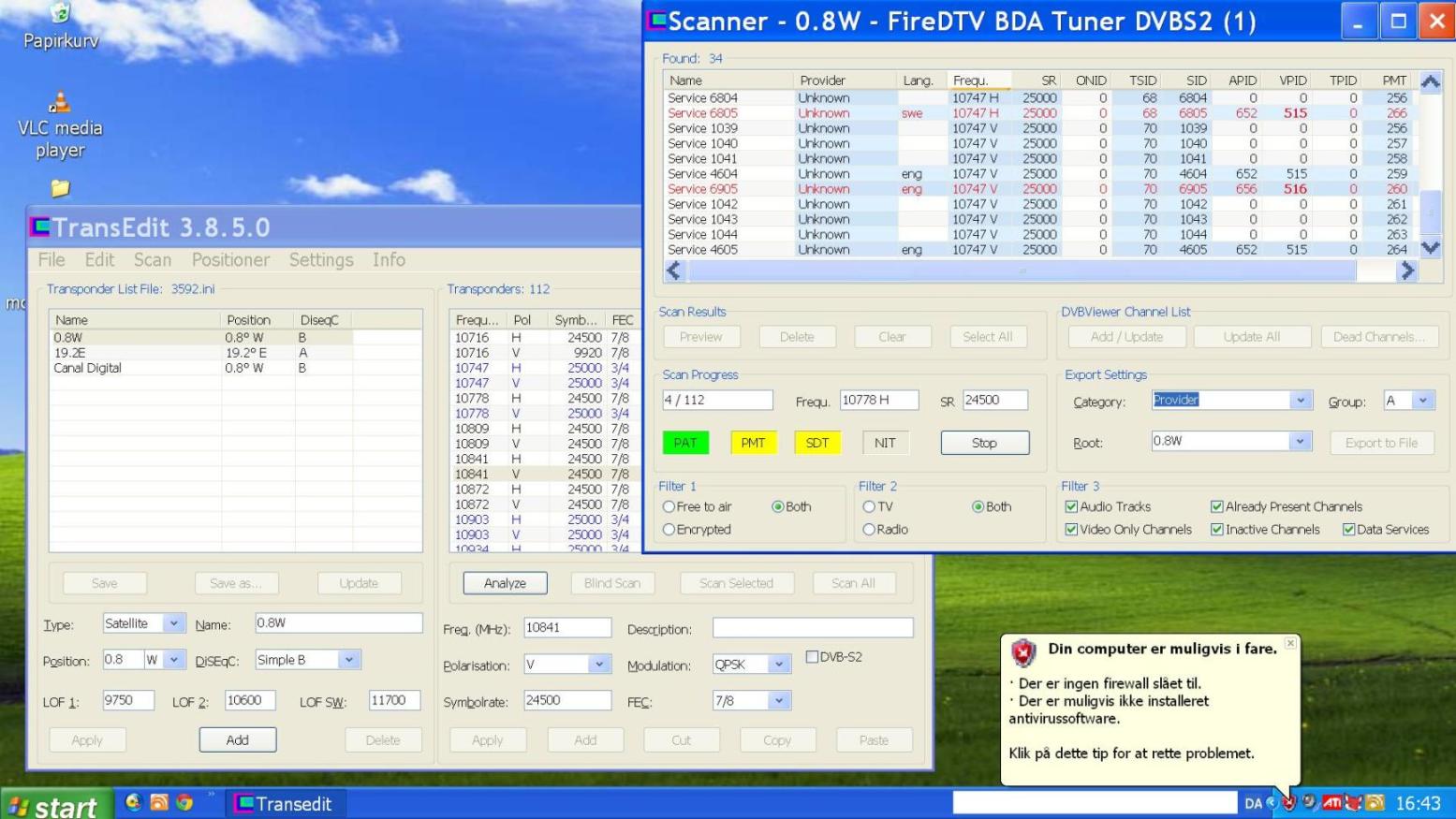Open the Edit menu in TransEdit
Screen dimensions: 1456x819
(99, 259)
